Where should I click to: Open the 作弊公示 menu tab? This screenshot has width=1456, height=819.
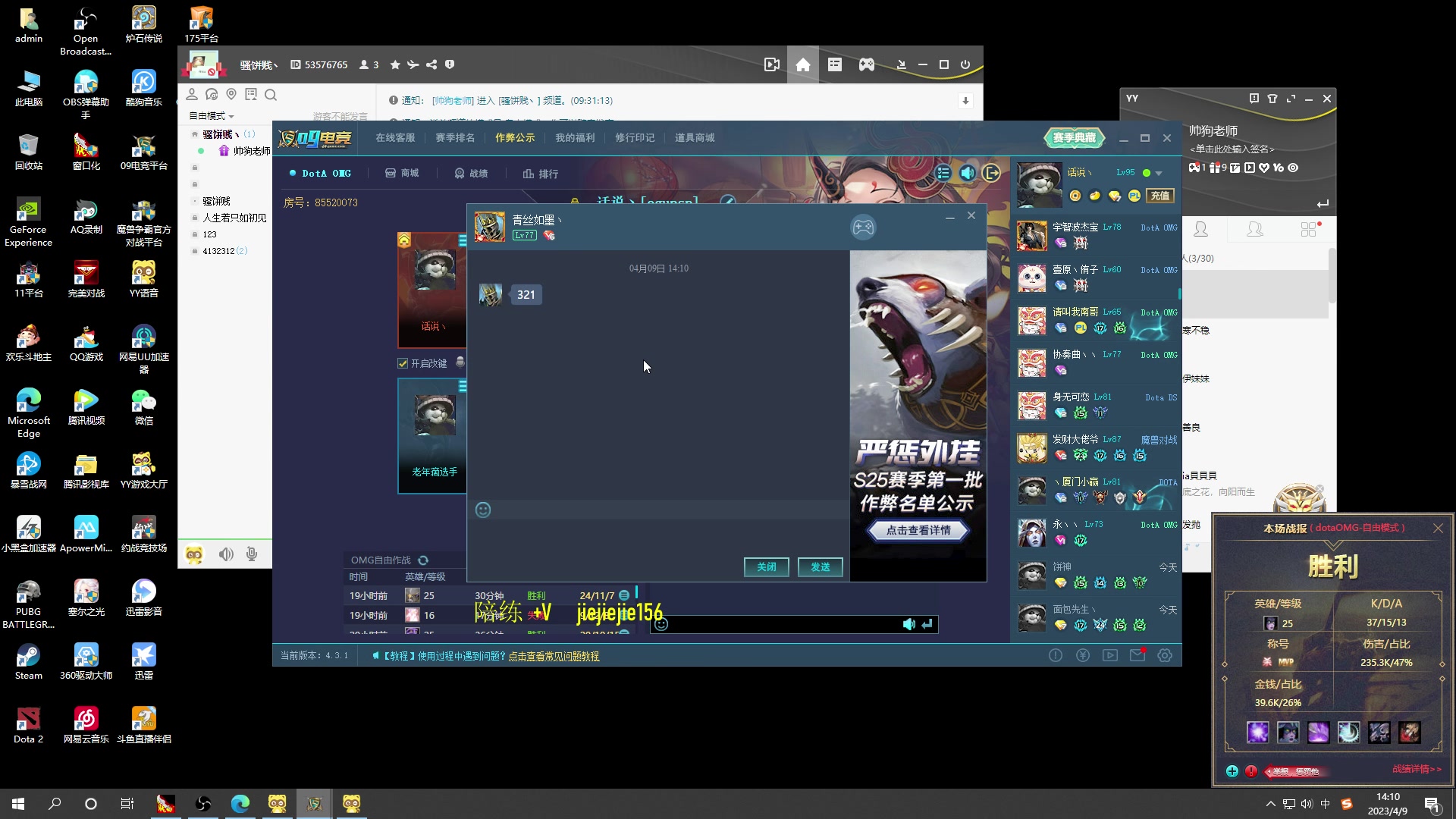coord(515,138)
